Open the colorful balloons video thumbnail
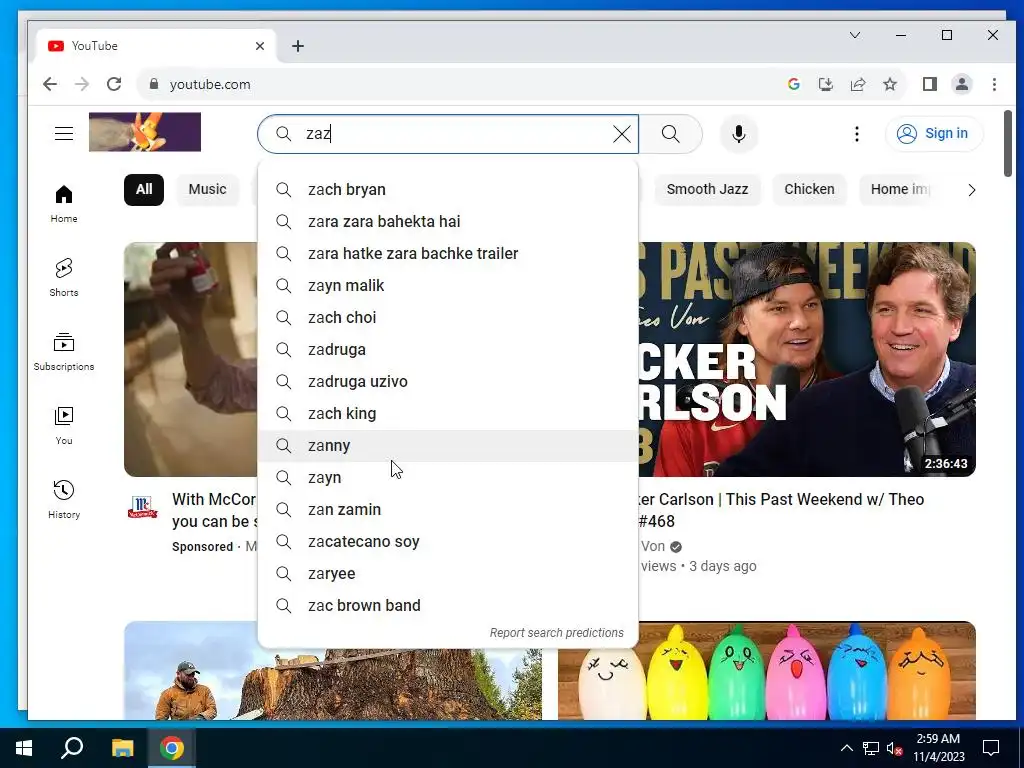 coord(767,671)
